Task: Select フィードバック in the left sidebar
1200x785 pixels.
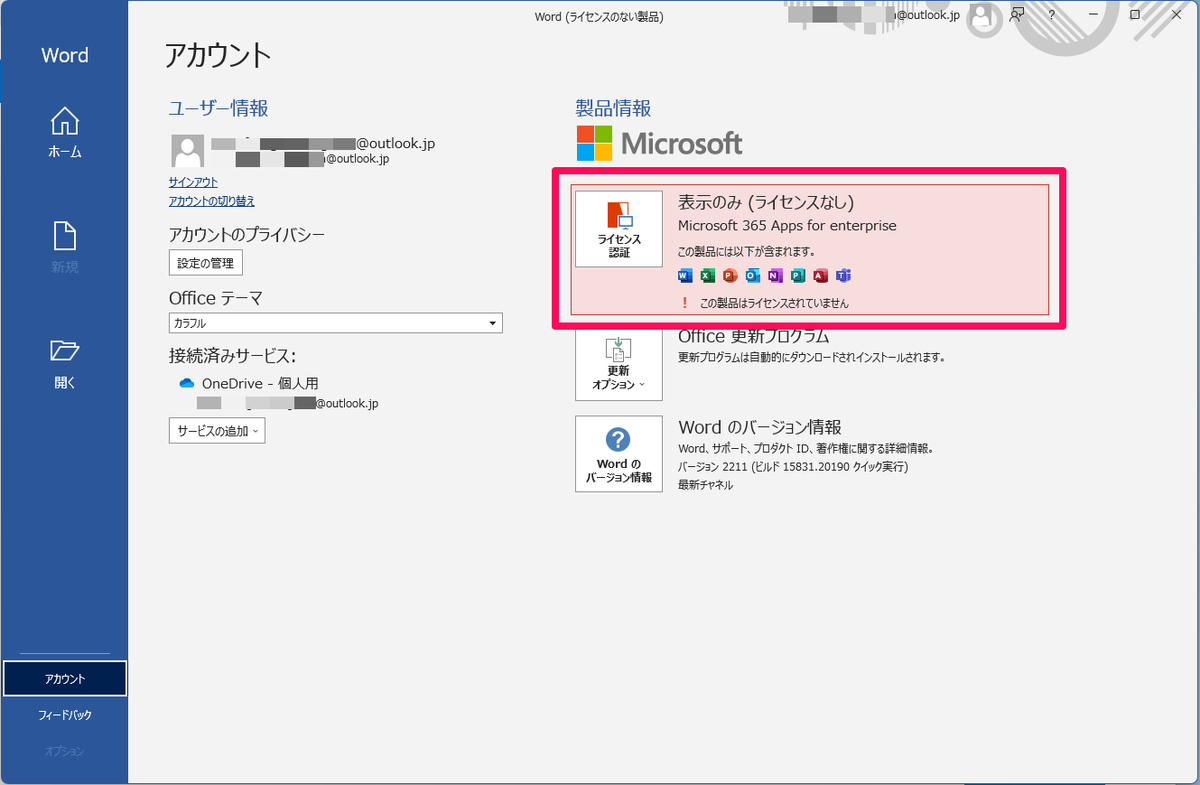Action: click(65, 715)
